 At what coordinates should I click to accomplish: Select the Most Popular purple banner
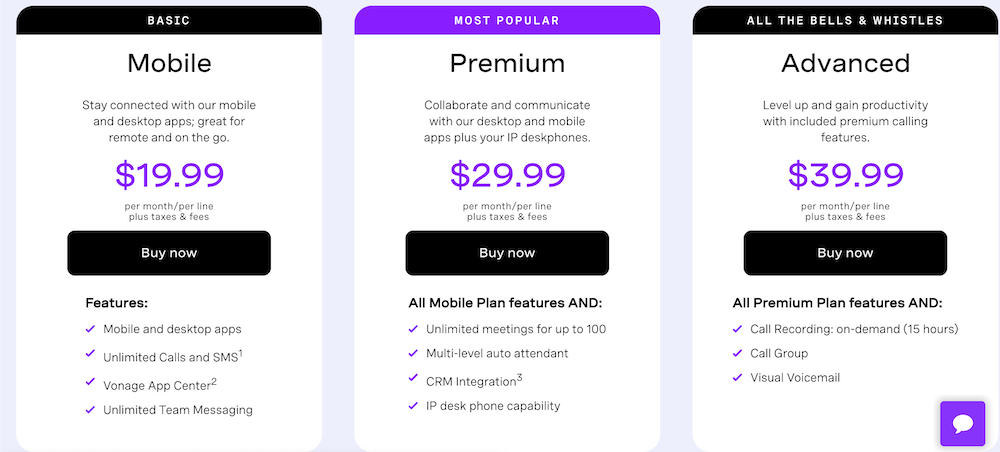(x=507, y=20)
